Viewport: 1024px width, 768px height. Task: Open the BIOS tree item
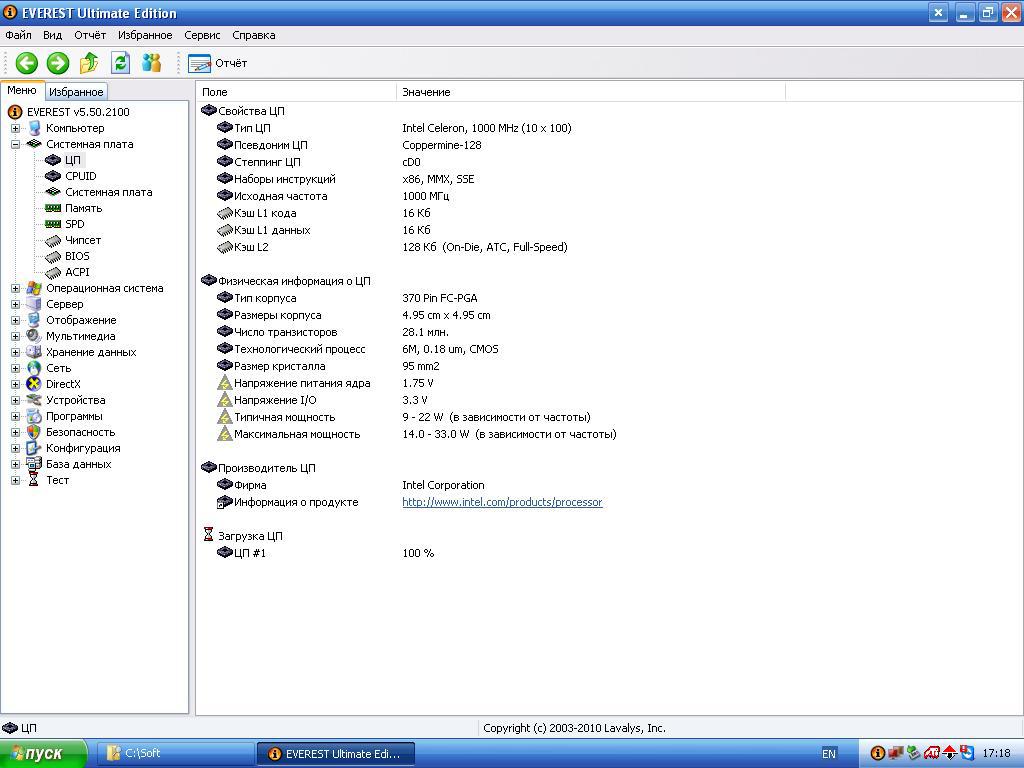[x=77, y=256]
